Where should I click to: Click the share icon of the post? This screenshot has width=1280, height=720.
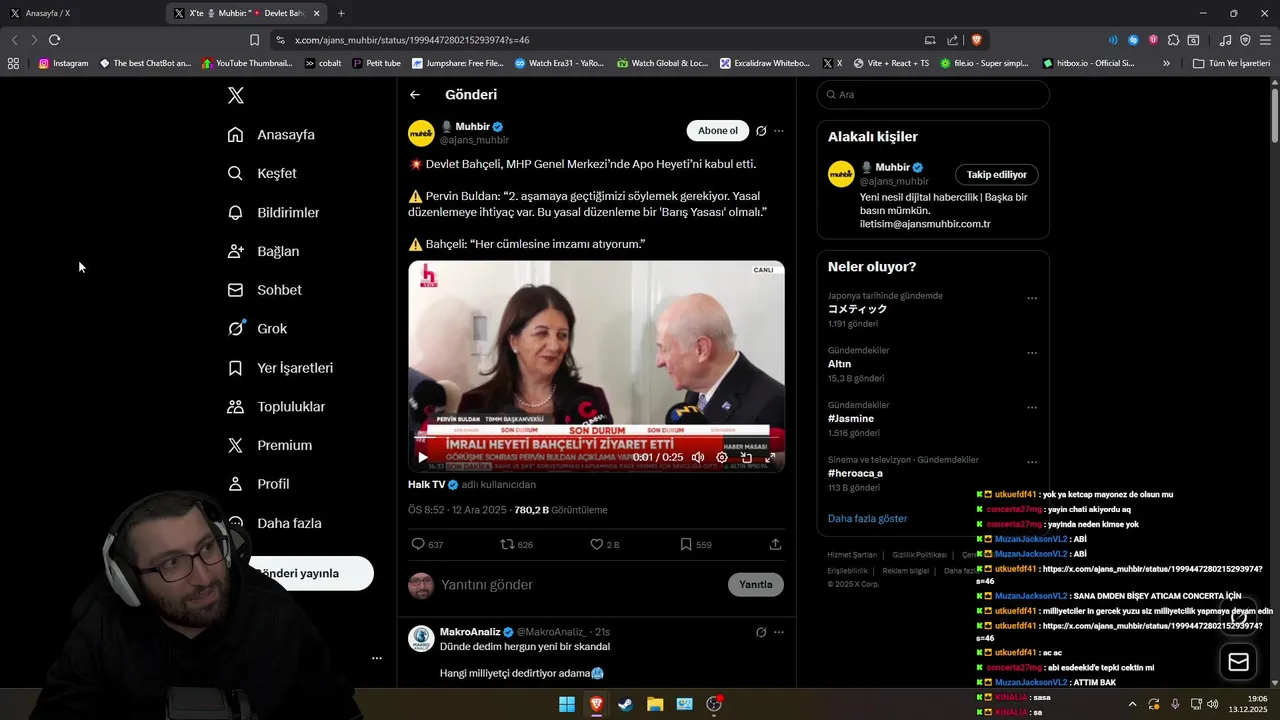[775, 545]
